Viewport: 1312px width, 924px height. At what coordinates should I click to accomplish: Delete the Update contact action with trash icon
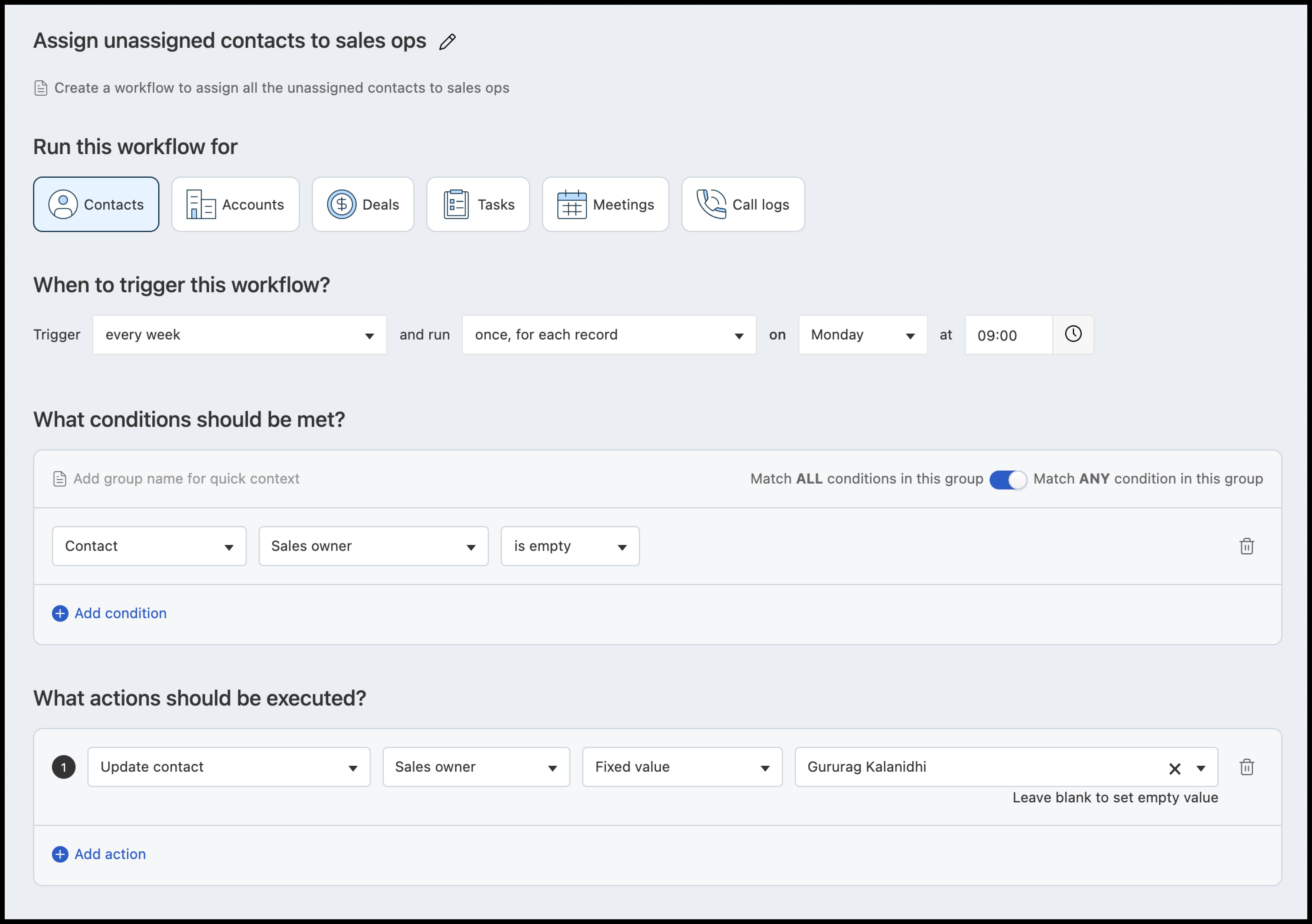1246,767
